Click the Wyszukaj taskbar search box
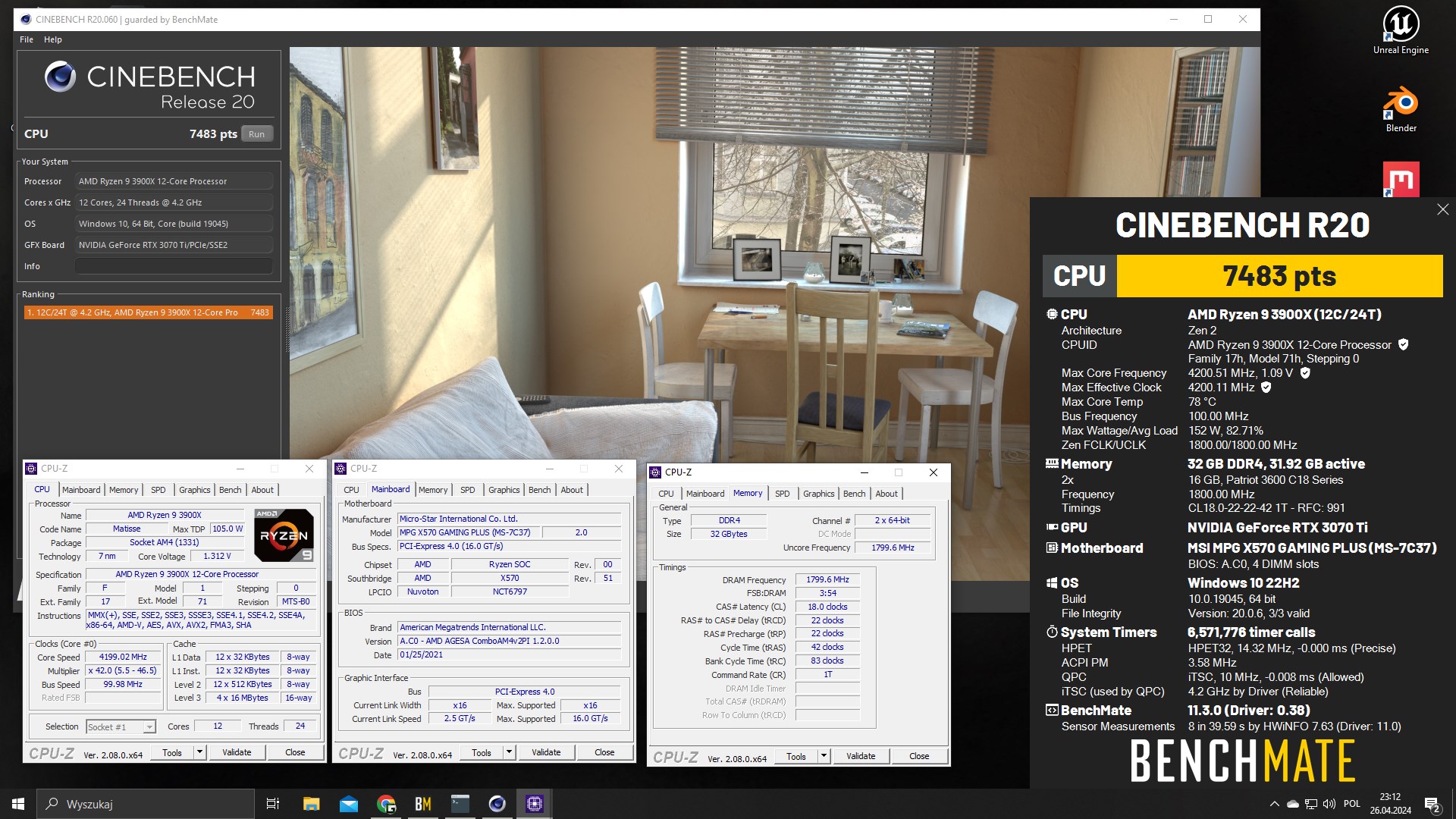This screenshot has height=819, width=1456. click(145, 804)
